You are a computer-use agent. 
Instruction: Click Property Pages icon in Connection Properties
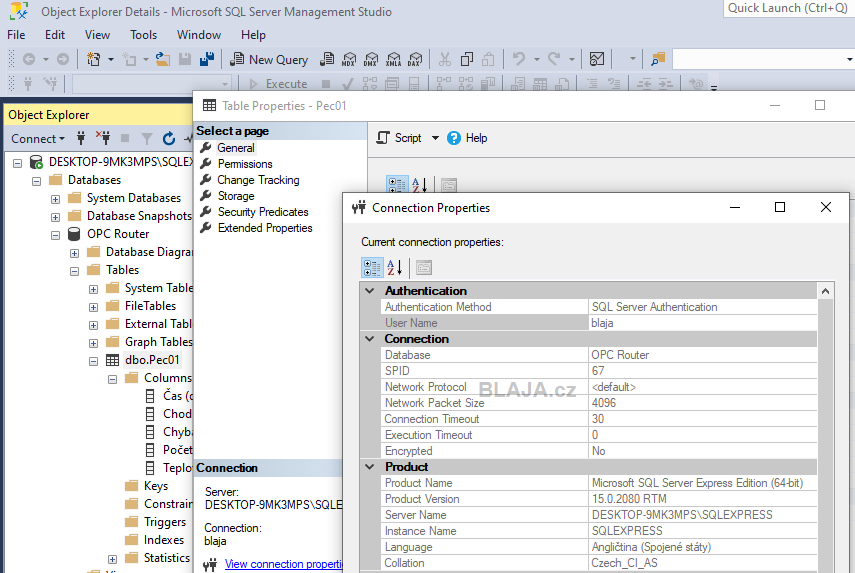click(424, 268)
